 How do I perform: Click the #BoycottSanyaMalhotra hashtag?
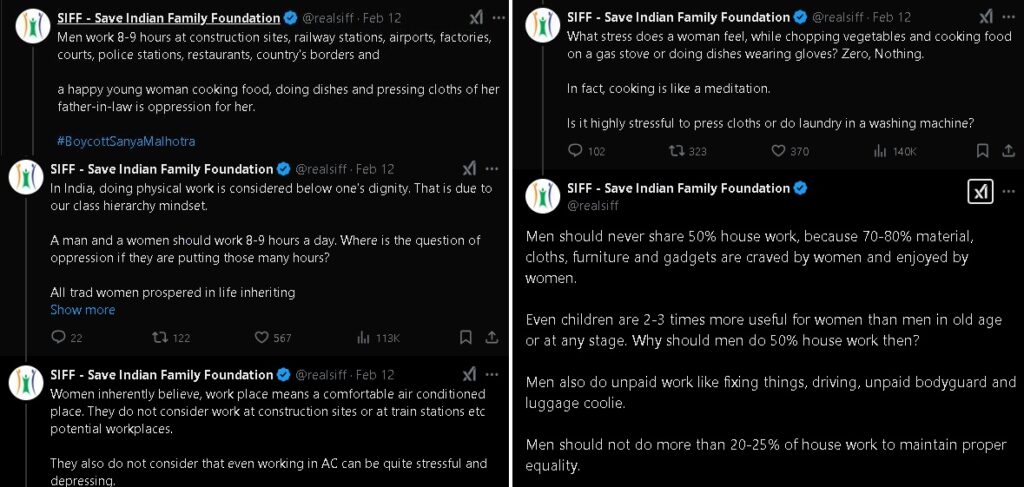coord(126,141)
